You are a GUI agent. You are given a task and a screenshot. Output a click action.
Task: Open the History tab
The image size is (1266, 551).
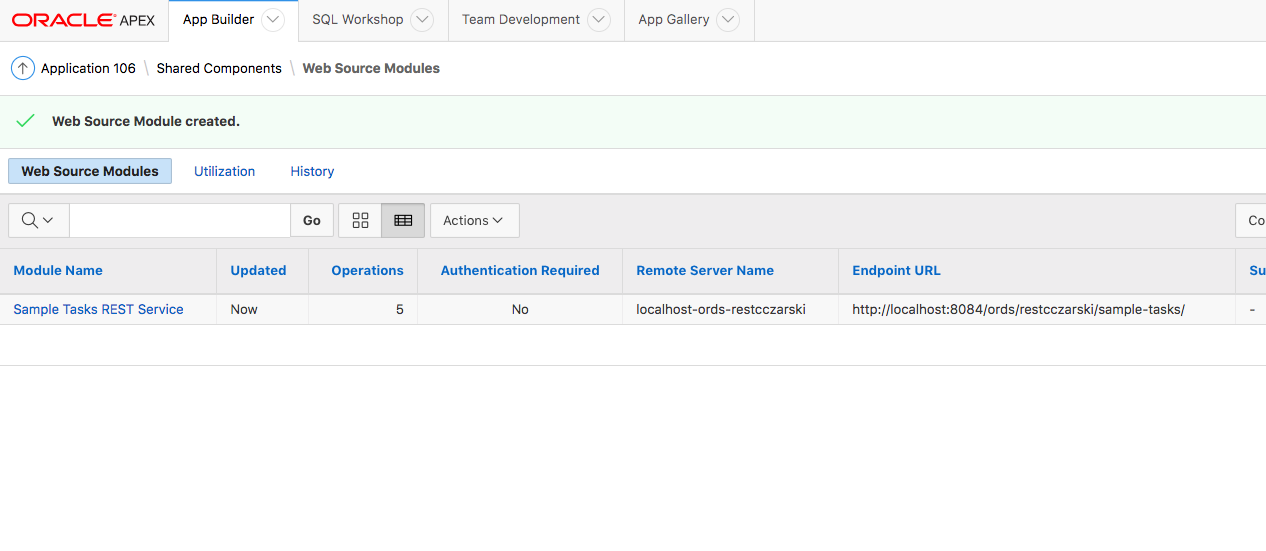pos(312,171)
